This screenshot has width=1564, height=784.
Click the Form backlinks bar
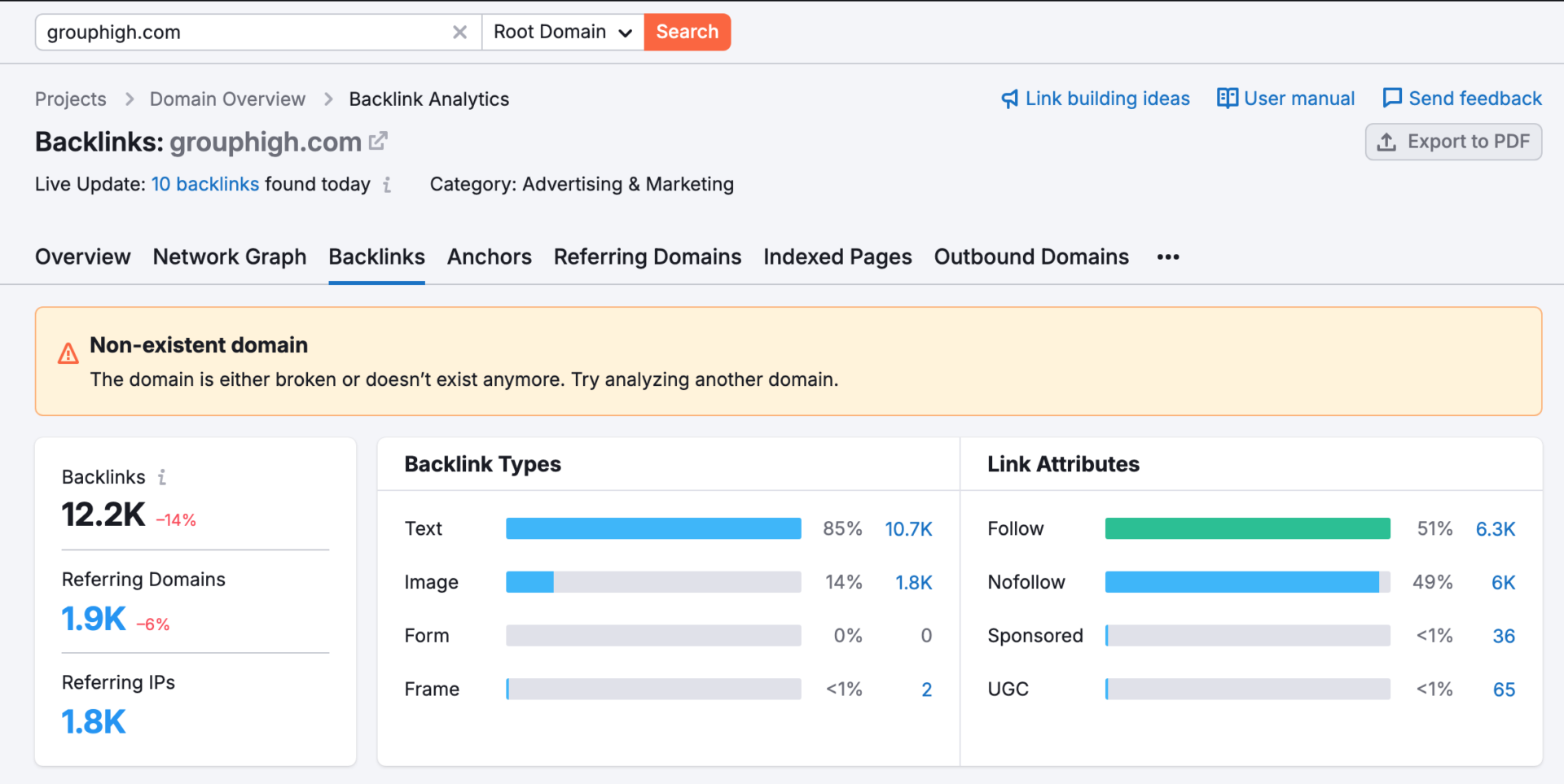tap(653, 636)
